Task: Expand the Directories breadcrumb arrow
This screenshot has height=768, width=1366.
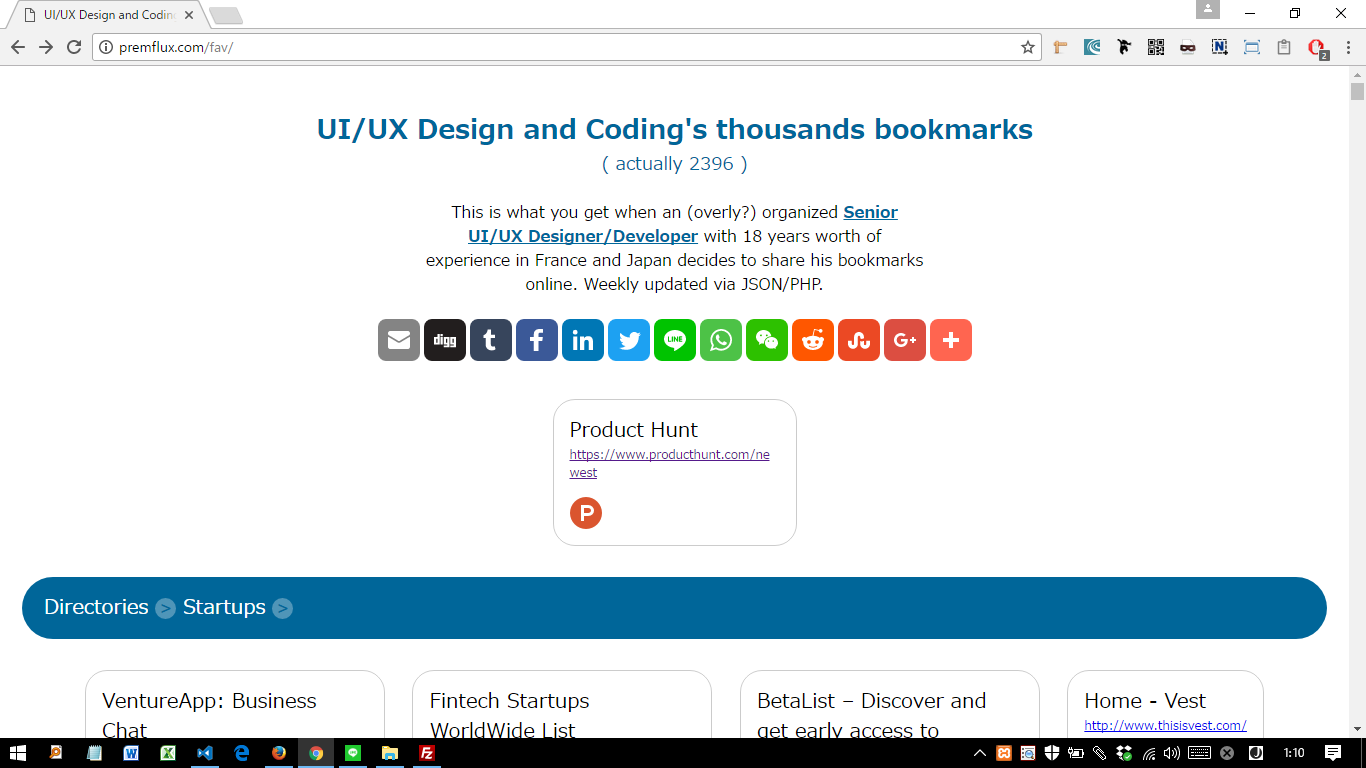Action: (x=165, y=608)
